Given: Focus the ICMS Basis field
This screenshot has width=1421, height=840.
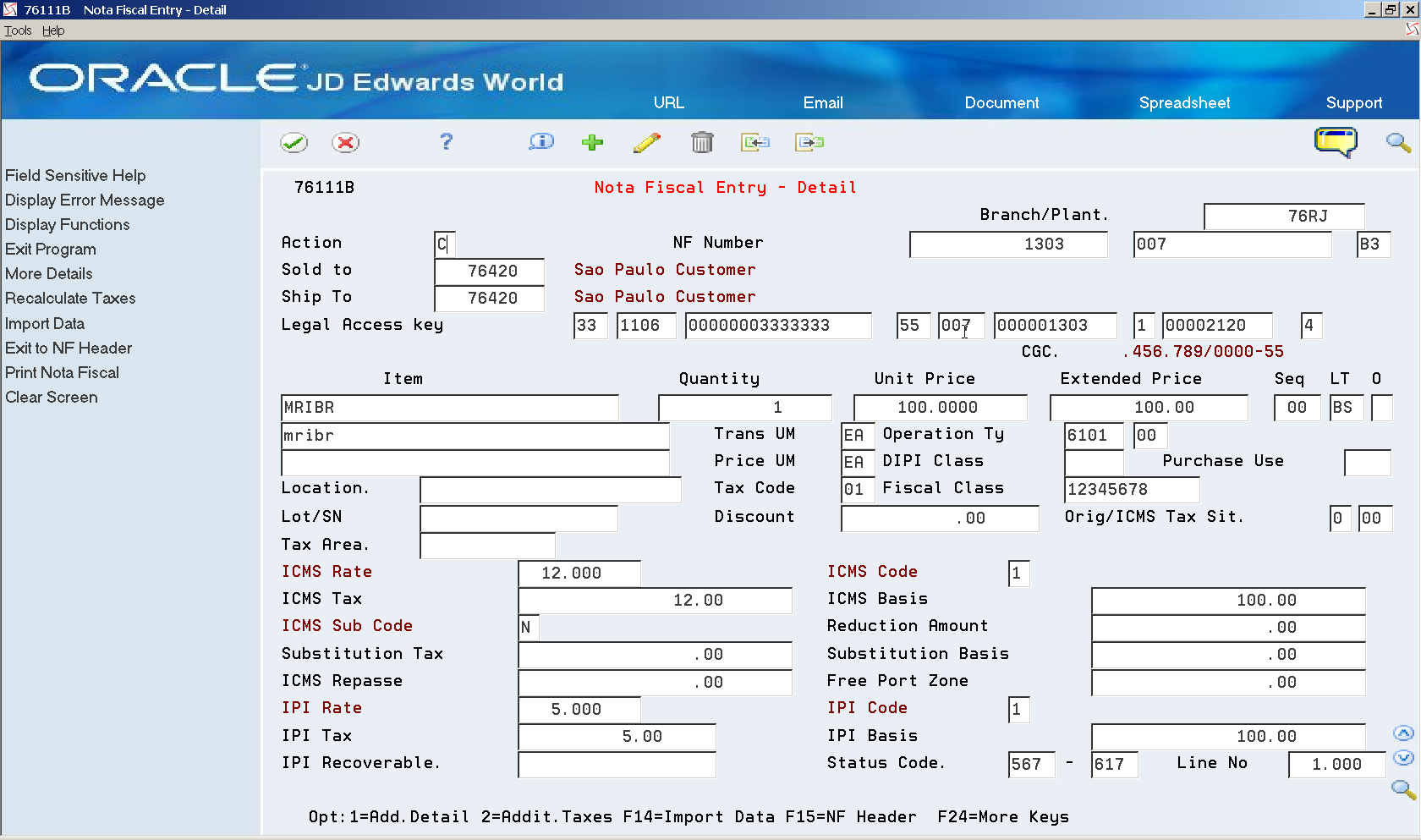Looking at the screenshot, I should point(1229,601).
